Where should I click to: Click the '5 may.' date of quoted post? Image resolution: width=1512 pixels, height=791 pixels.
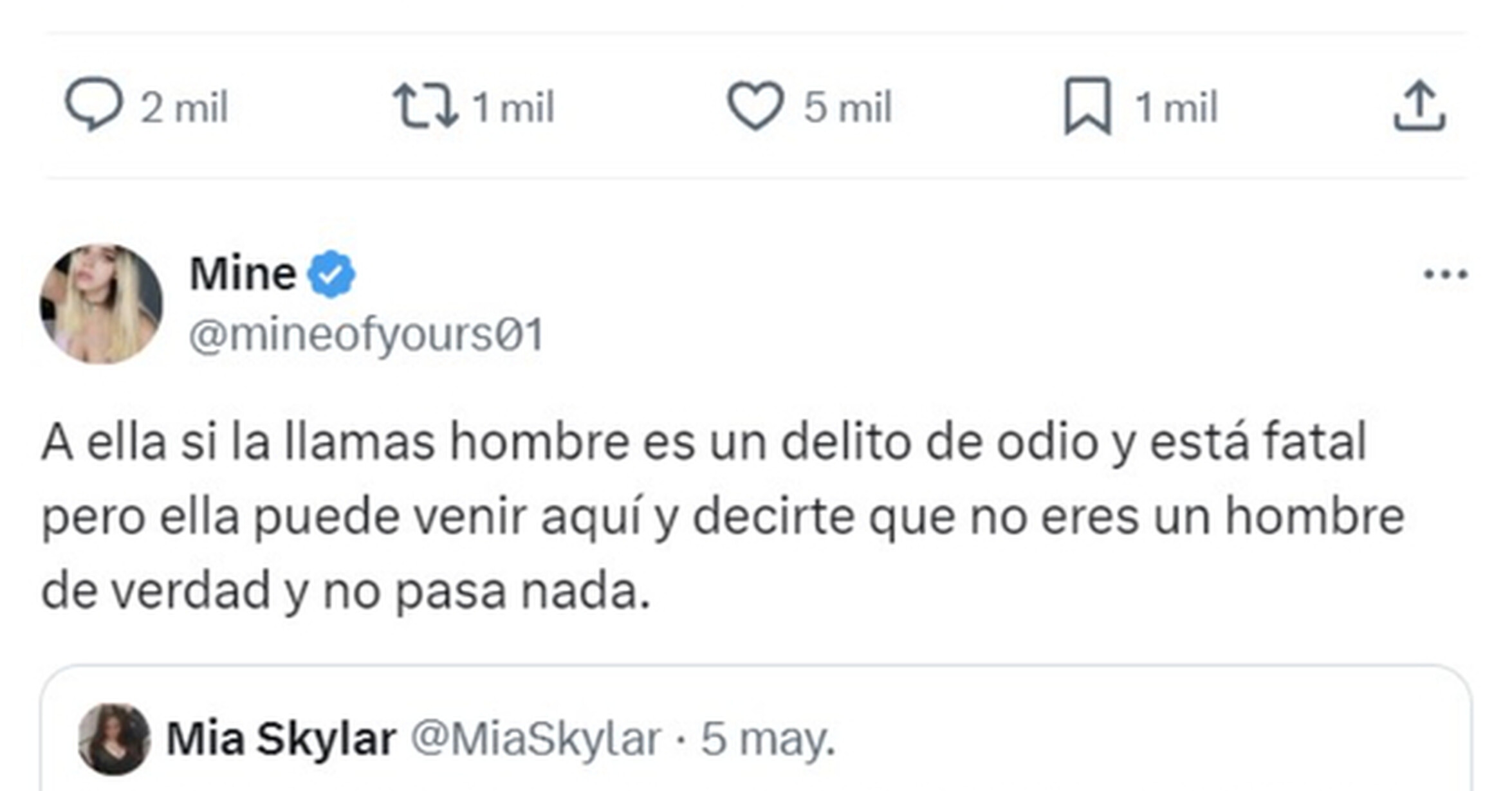[768, 739]
